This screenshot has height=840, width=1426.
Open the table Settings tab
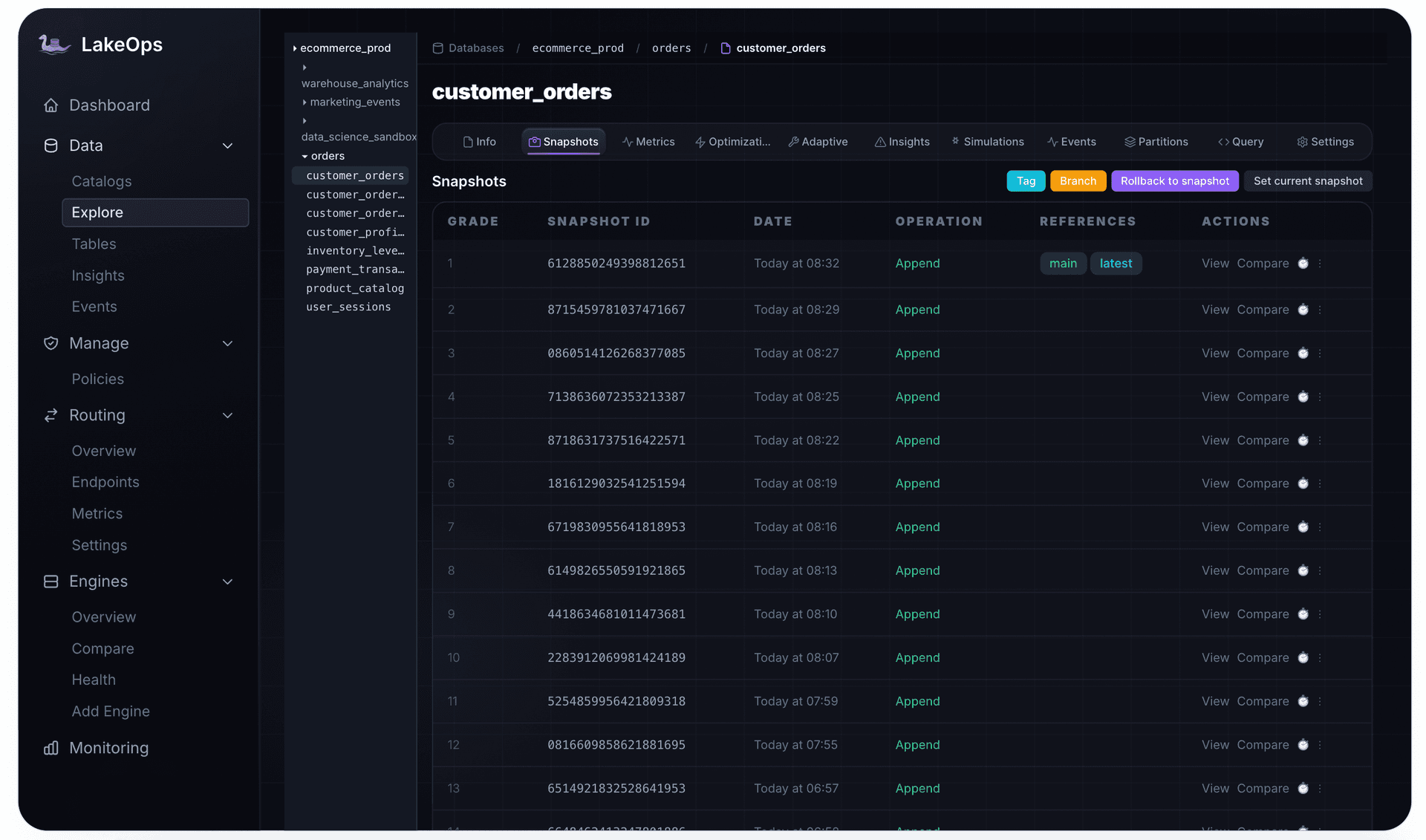(x=1326, y=142)
